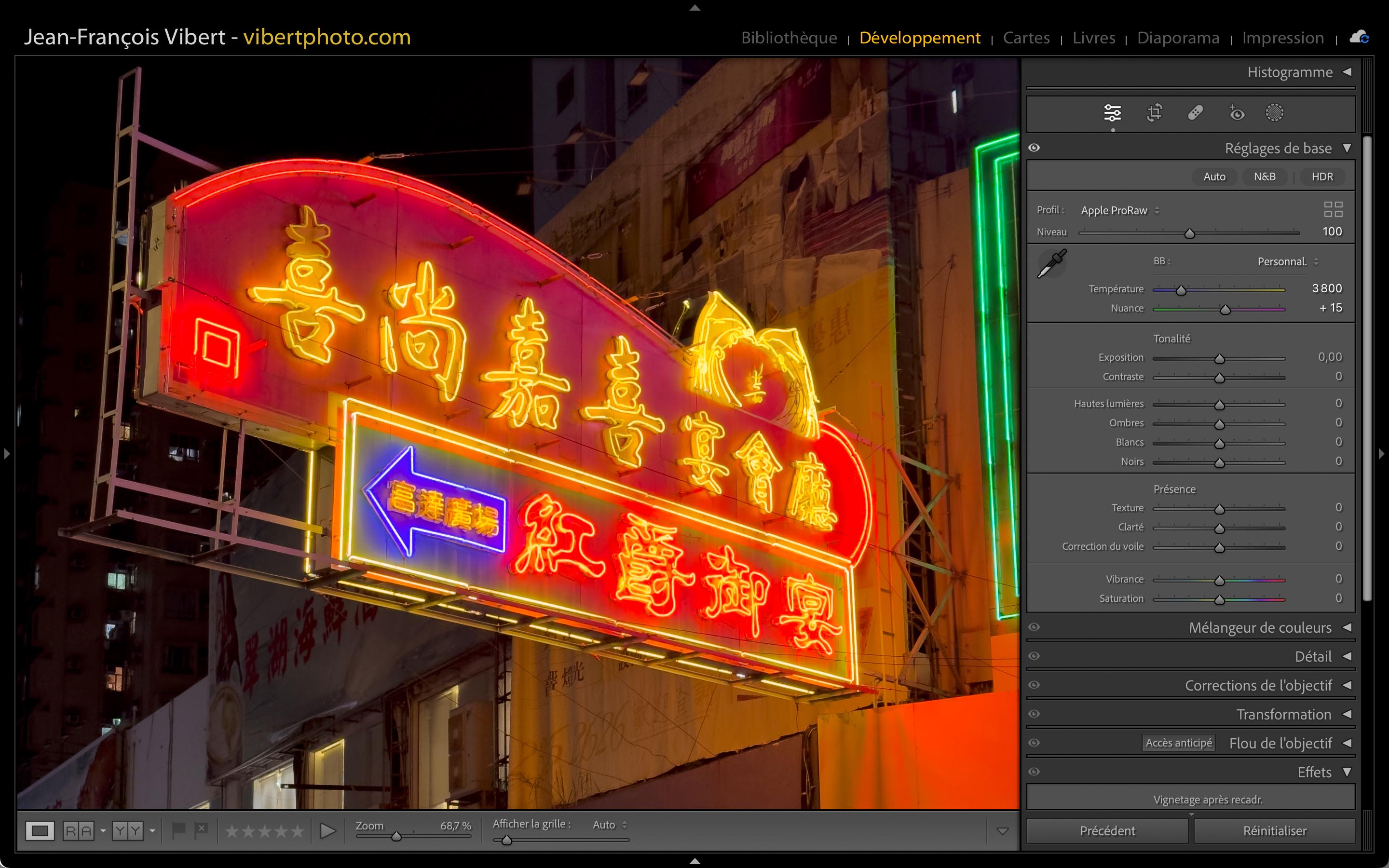Image resolution: width=1389 pixels, height=868 pixels.
Task: Open the Masking circle tool
Action: point(1274,112)
